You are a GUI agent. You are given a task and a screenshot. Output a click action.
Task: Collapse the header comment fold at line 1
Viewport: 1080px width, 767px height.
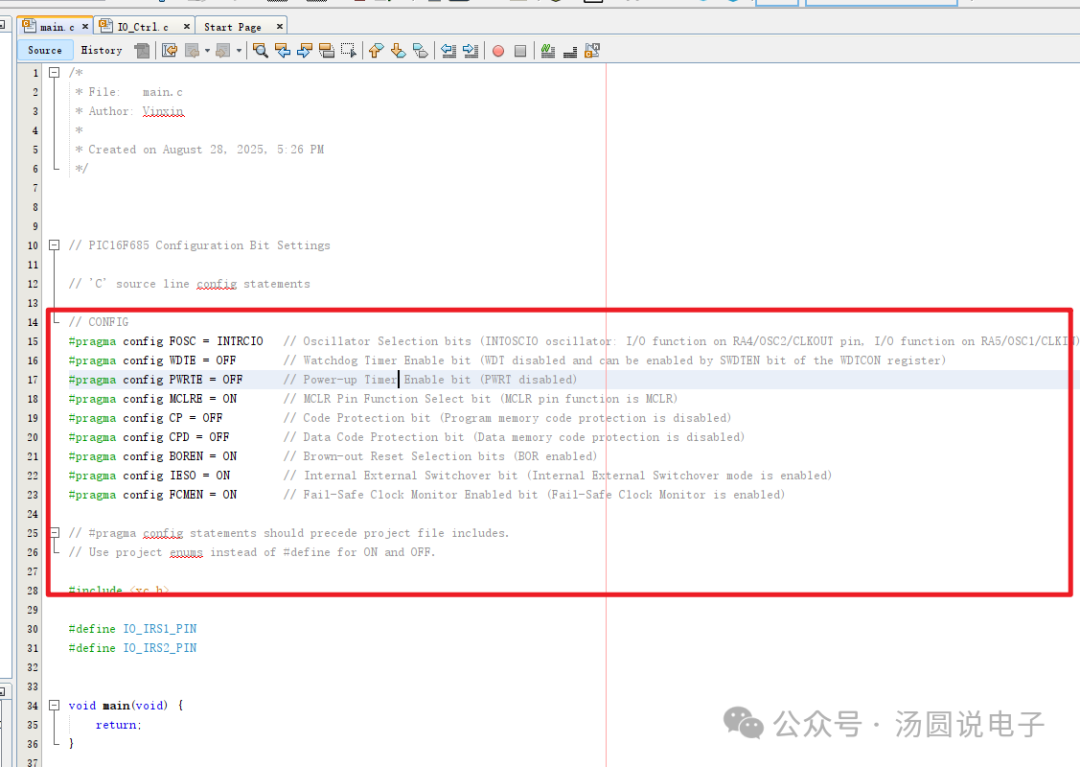(54, 72)
